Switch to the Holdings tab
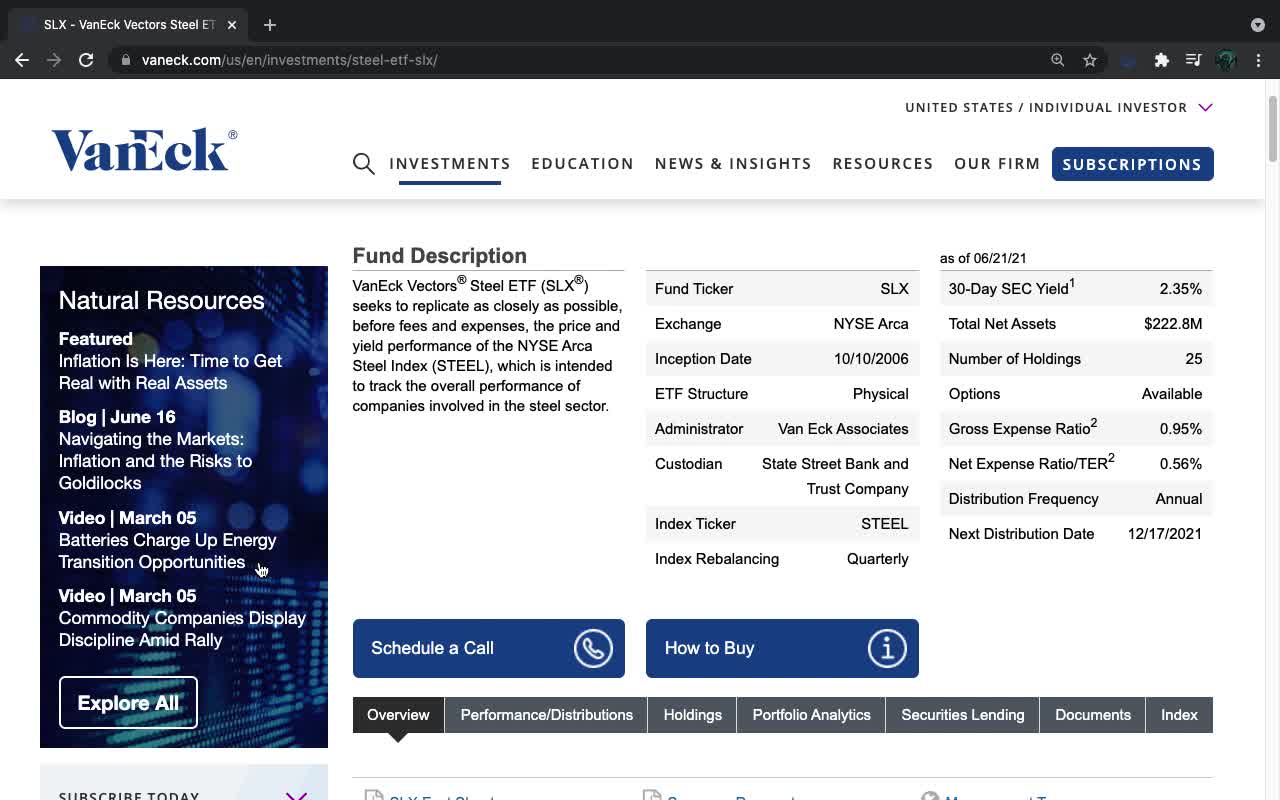1280x800 pixels. click(x=692, y=715)
